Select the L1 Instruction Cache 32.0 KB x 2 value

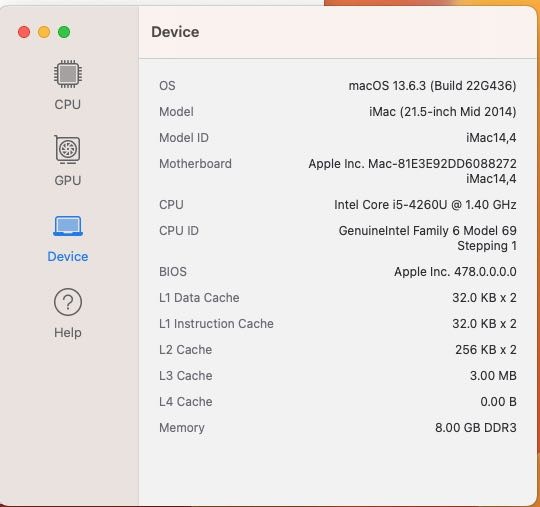coord(484,324)
